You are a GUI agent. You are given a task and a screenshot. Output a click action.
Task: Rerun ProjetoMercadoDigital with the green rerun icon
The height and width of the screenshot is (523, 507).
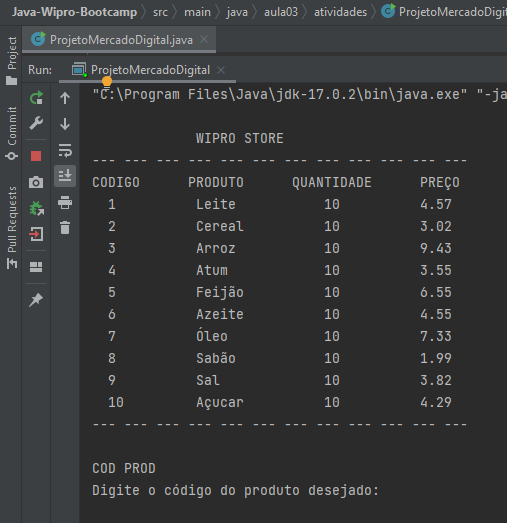pyautogui.click(x=36, y=98)
